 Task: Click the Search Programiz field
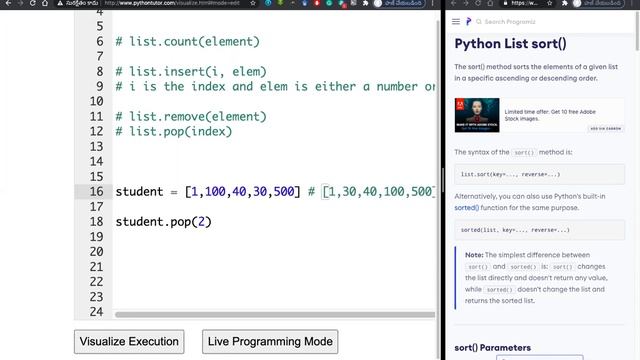pos(510,22)
